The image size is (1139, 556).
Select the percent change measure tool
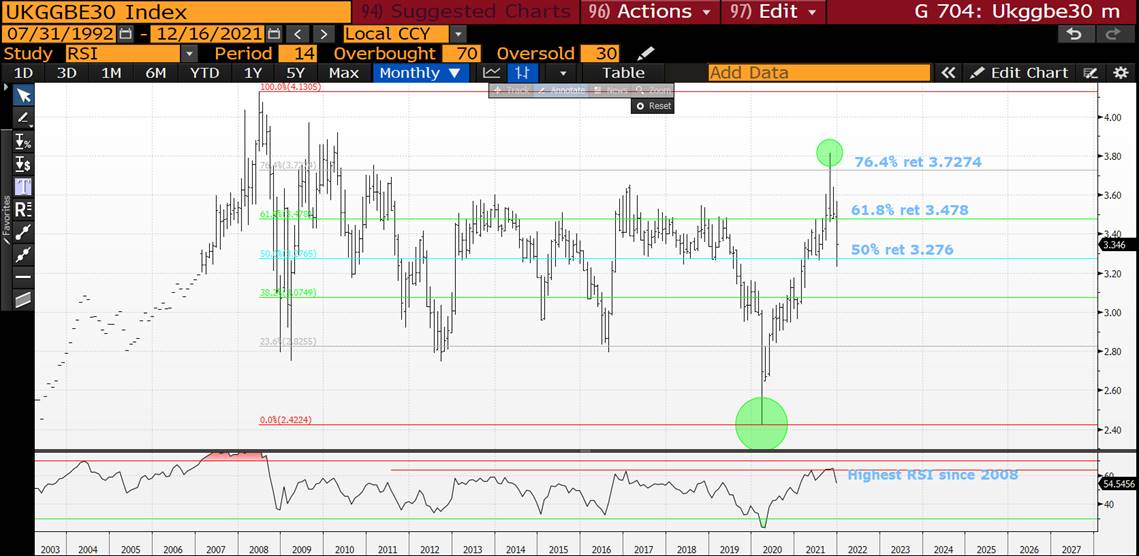[24, 141]
